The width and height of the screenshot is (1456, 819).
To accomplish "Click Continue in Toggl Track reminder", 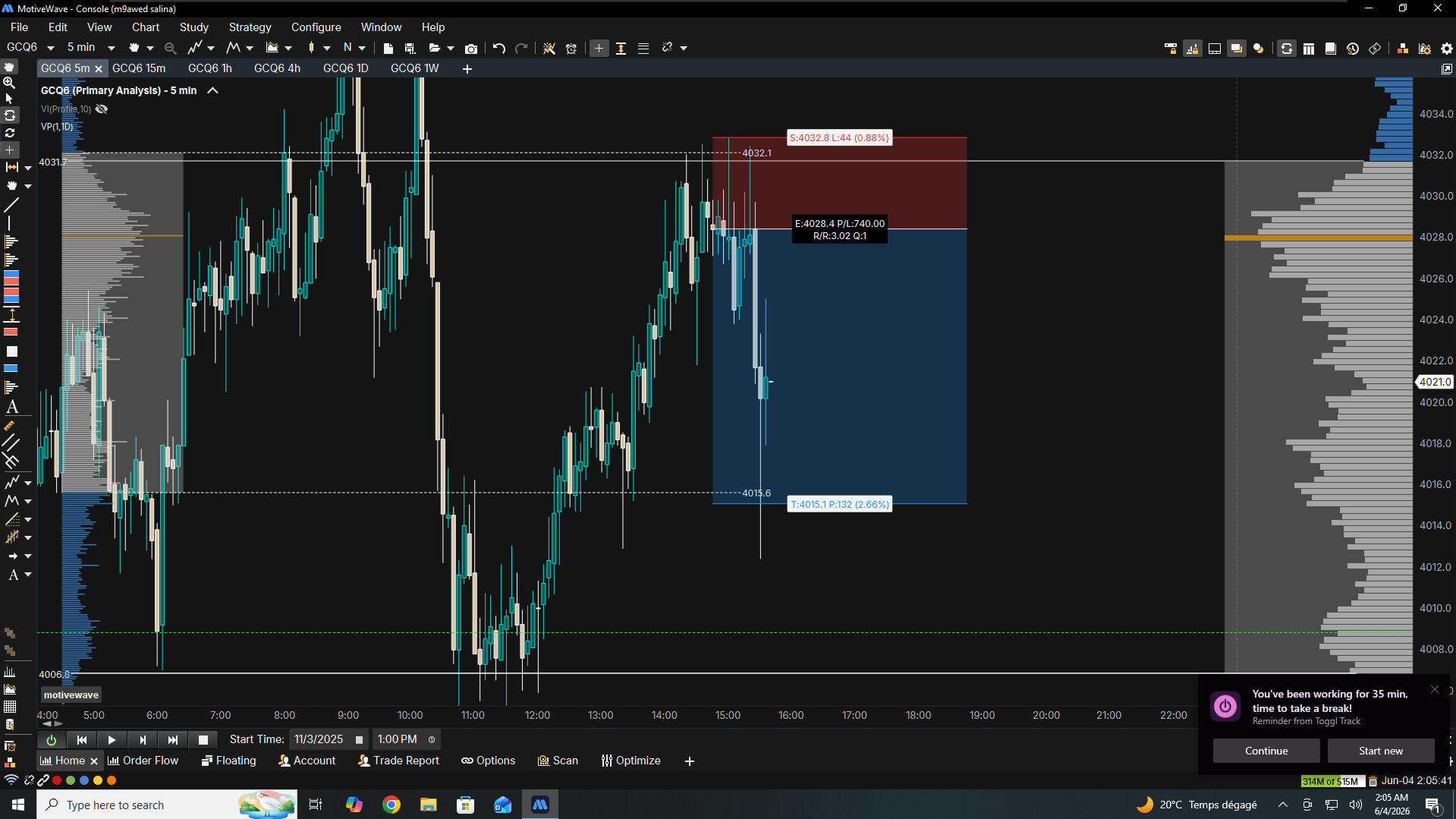I will click(x=1266, y=751).
